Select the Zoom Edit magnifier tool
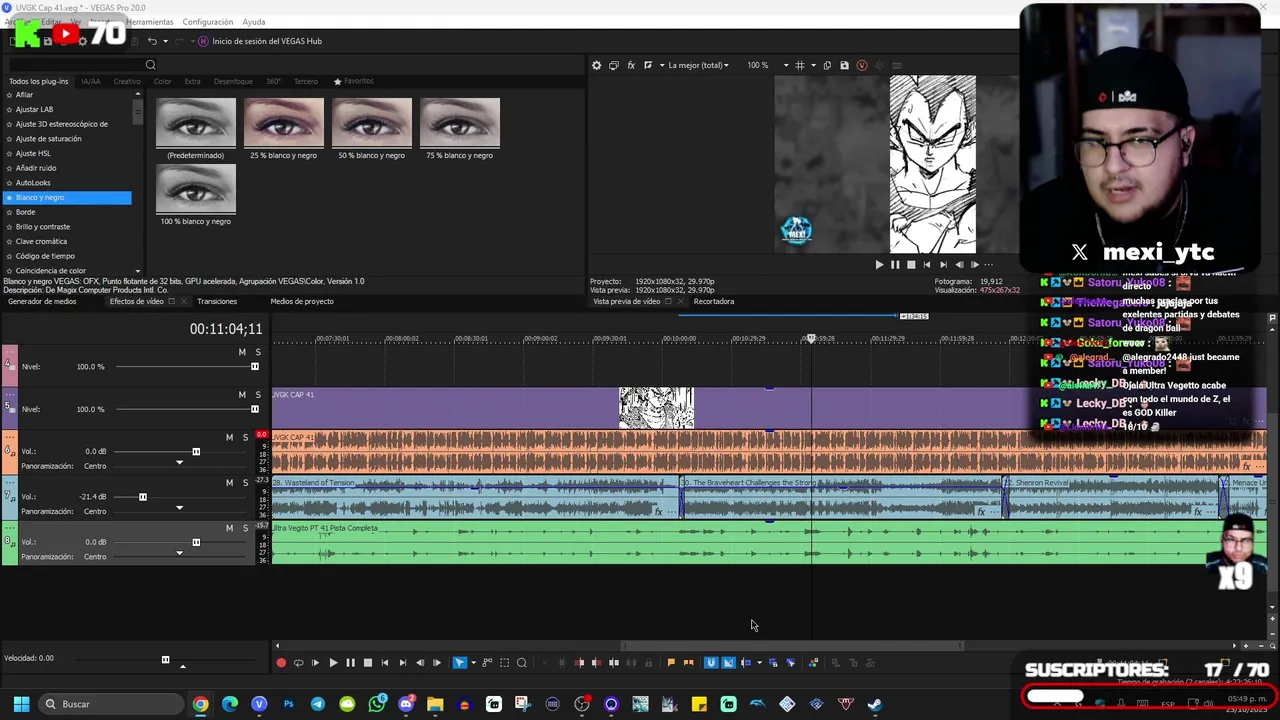This screenshot has height=720, width=1280. 521,663
